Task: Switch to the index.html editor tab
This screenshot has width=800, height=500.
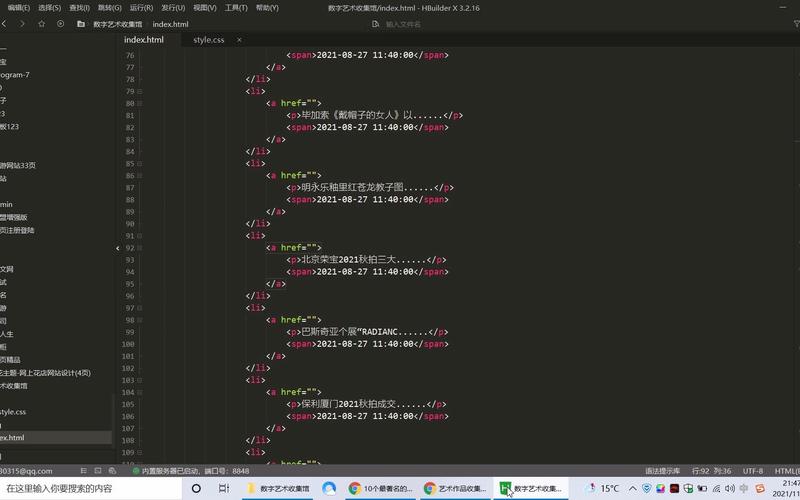Action: (144, 40)
